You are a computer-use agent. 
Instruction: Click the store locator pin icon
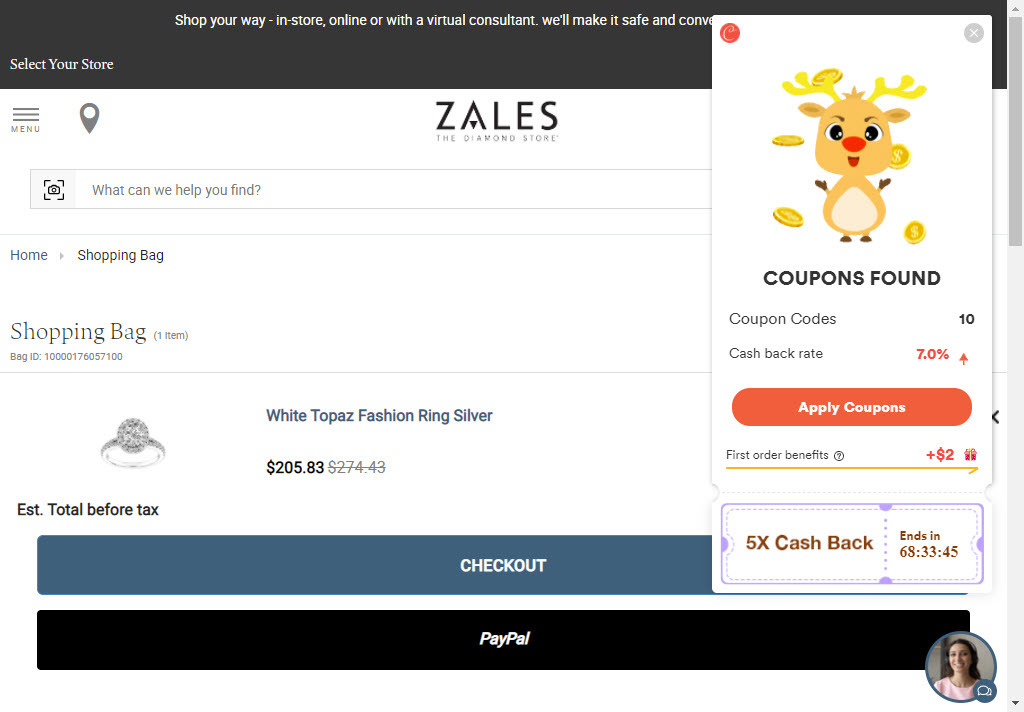coord(89,118)
